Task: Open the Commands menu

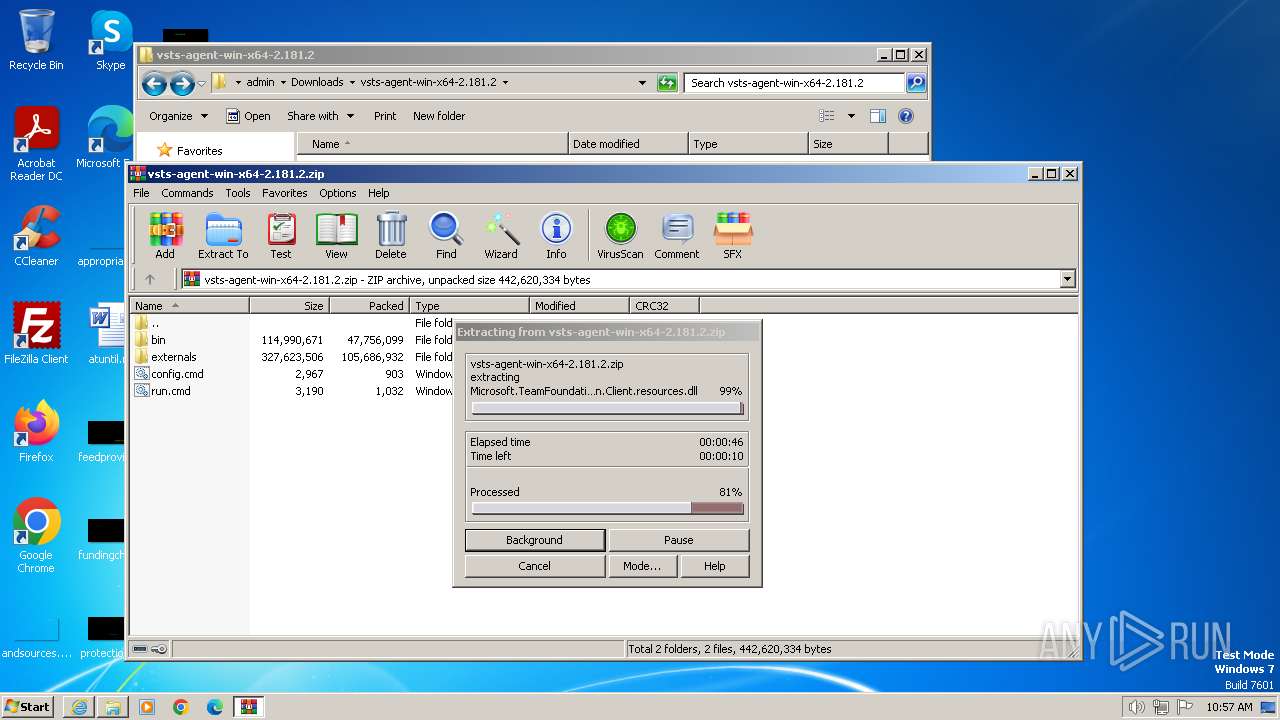Action: (x=187, y=193)
